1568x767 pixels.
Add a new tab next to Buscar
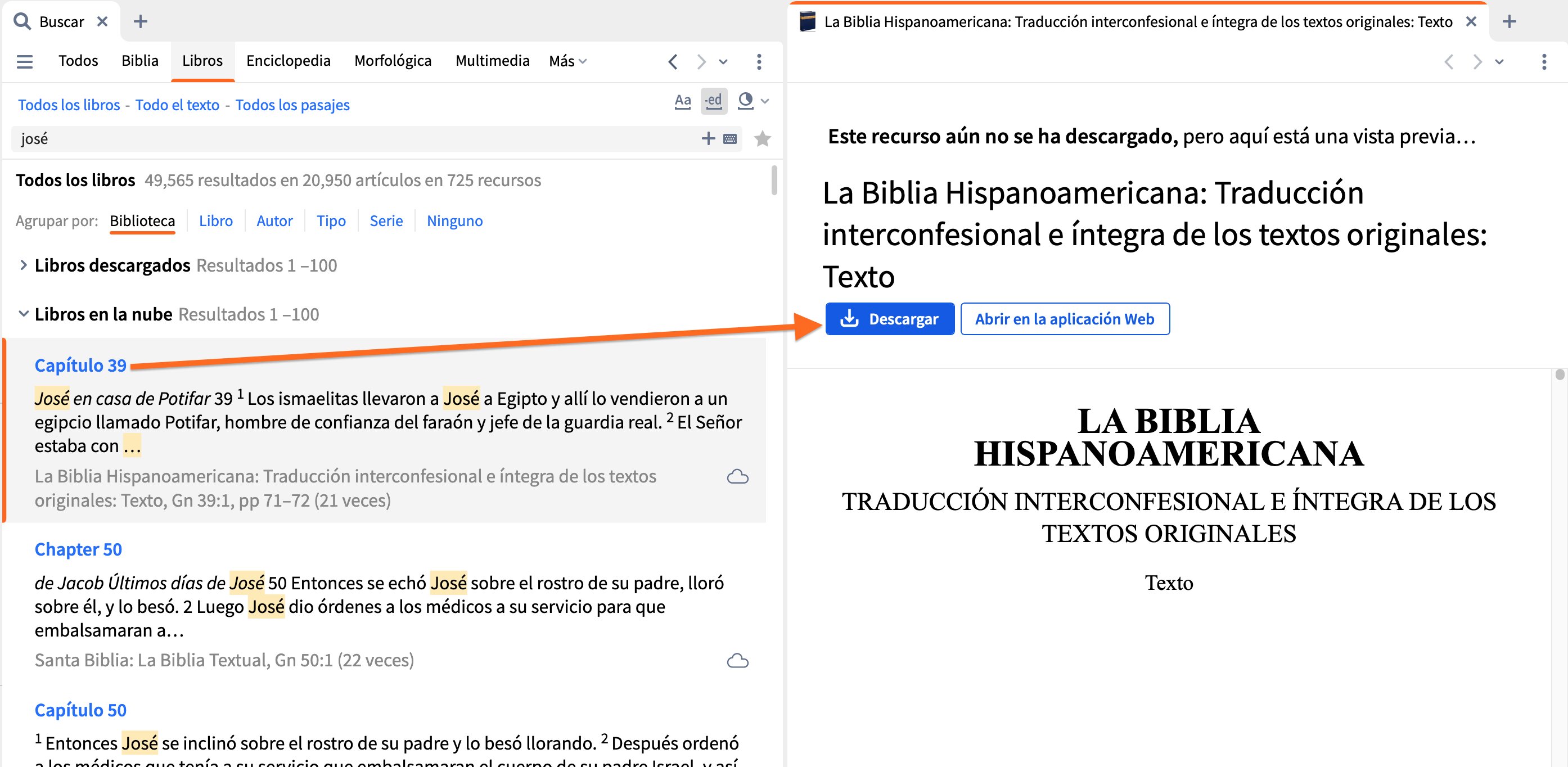141,22
